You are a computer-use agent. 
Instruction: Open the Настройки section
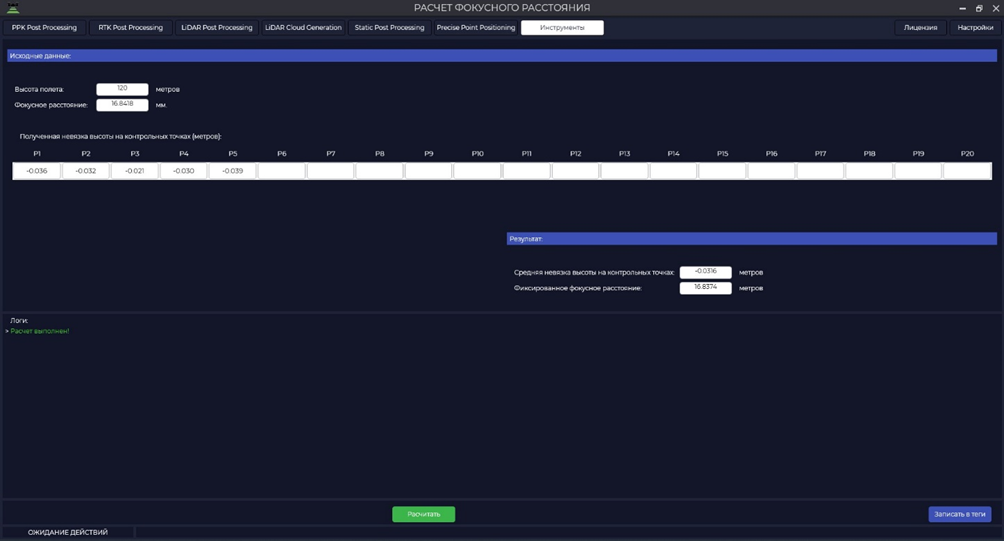tap(975, 28)
